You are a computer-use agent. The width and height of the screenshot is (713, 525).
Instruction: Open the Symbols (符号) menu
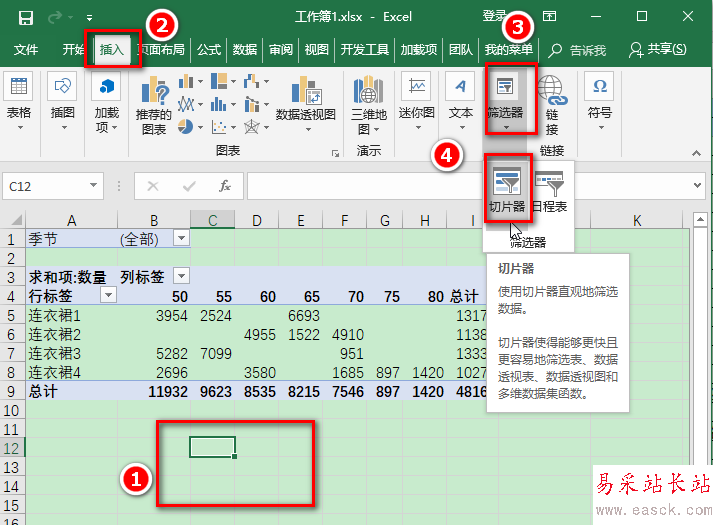600,102
